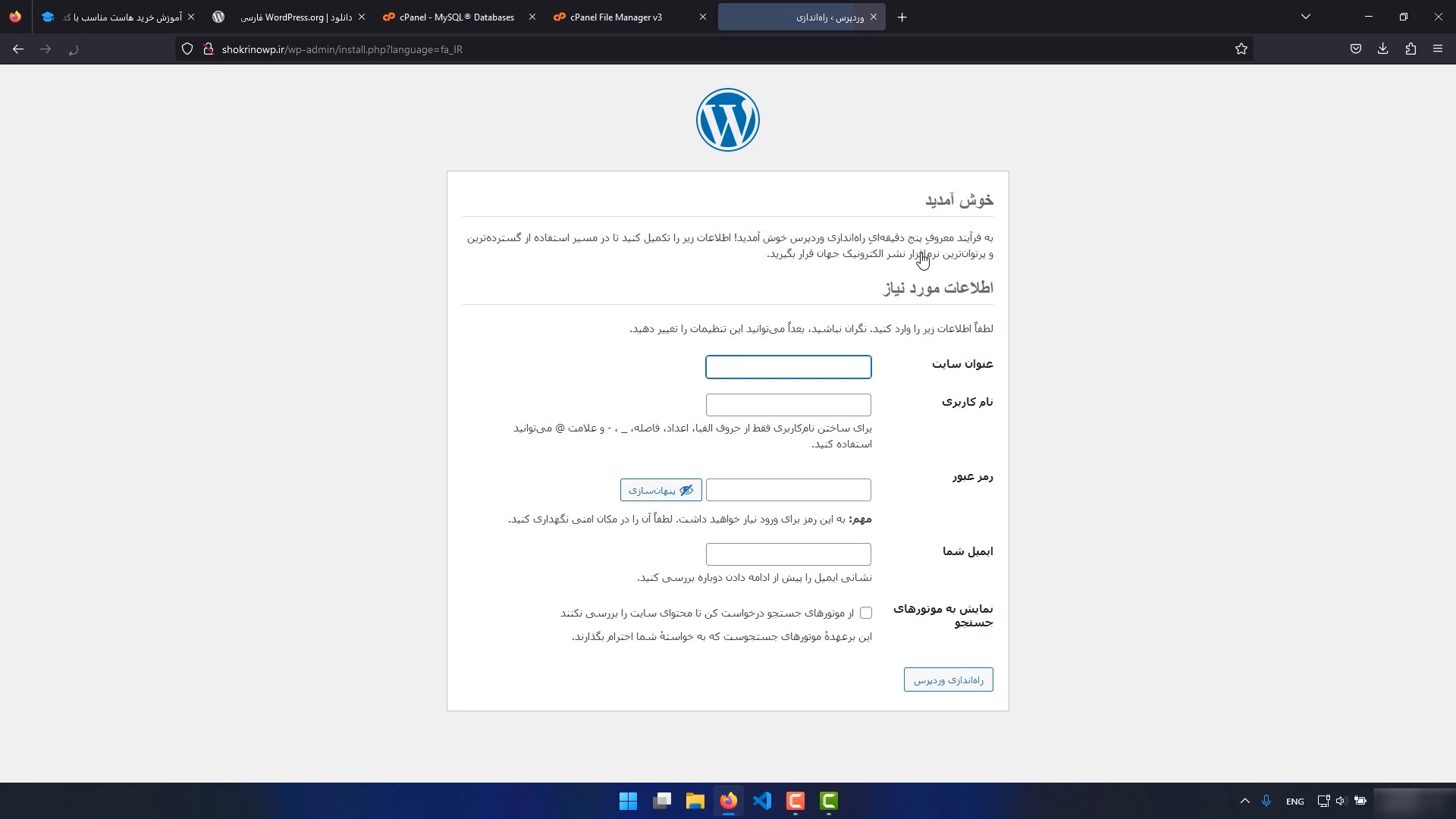Click the نمایش به موتورهای جستجو label
This screenshot has width=1456, height=819.
tap(943, 616)
